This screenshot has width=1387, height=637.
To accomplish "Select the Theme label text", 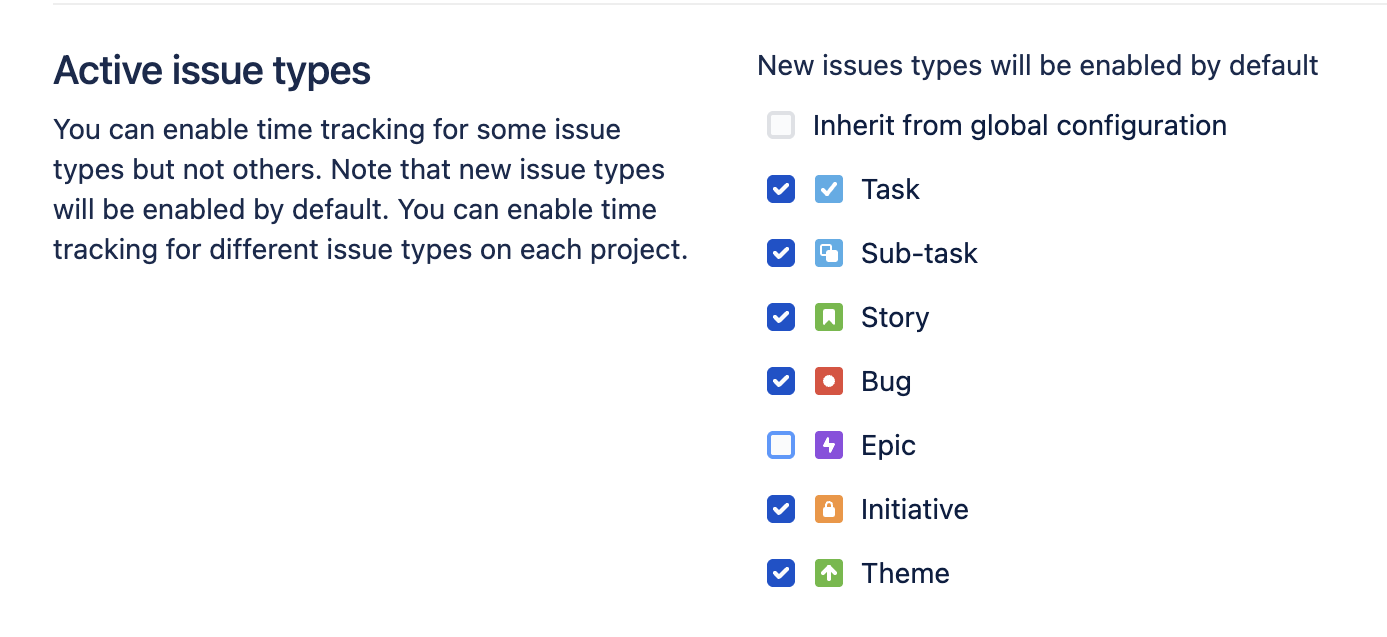I will [905, 573].
